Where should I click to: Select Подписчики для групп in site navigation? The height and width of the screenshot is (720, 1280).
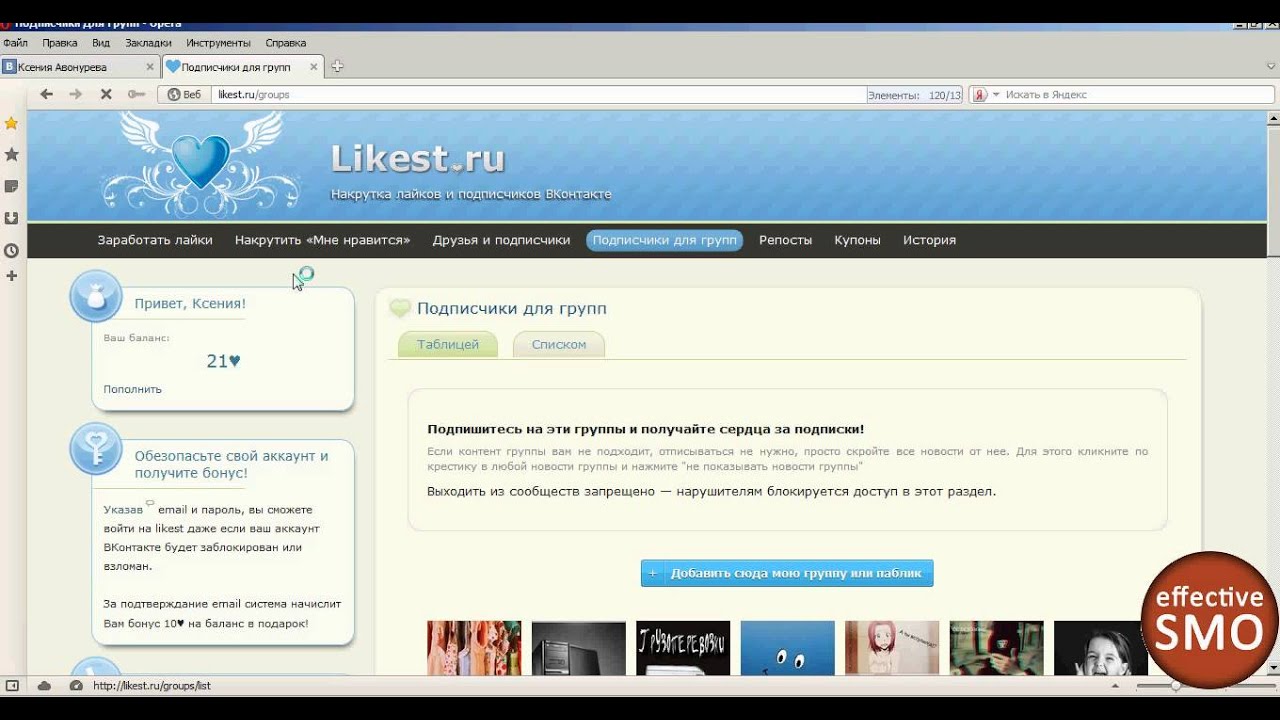pos(664,240)
